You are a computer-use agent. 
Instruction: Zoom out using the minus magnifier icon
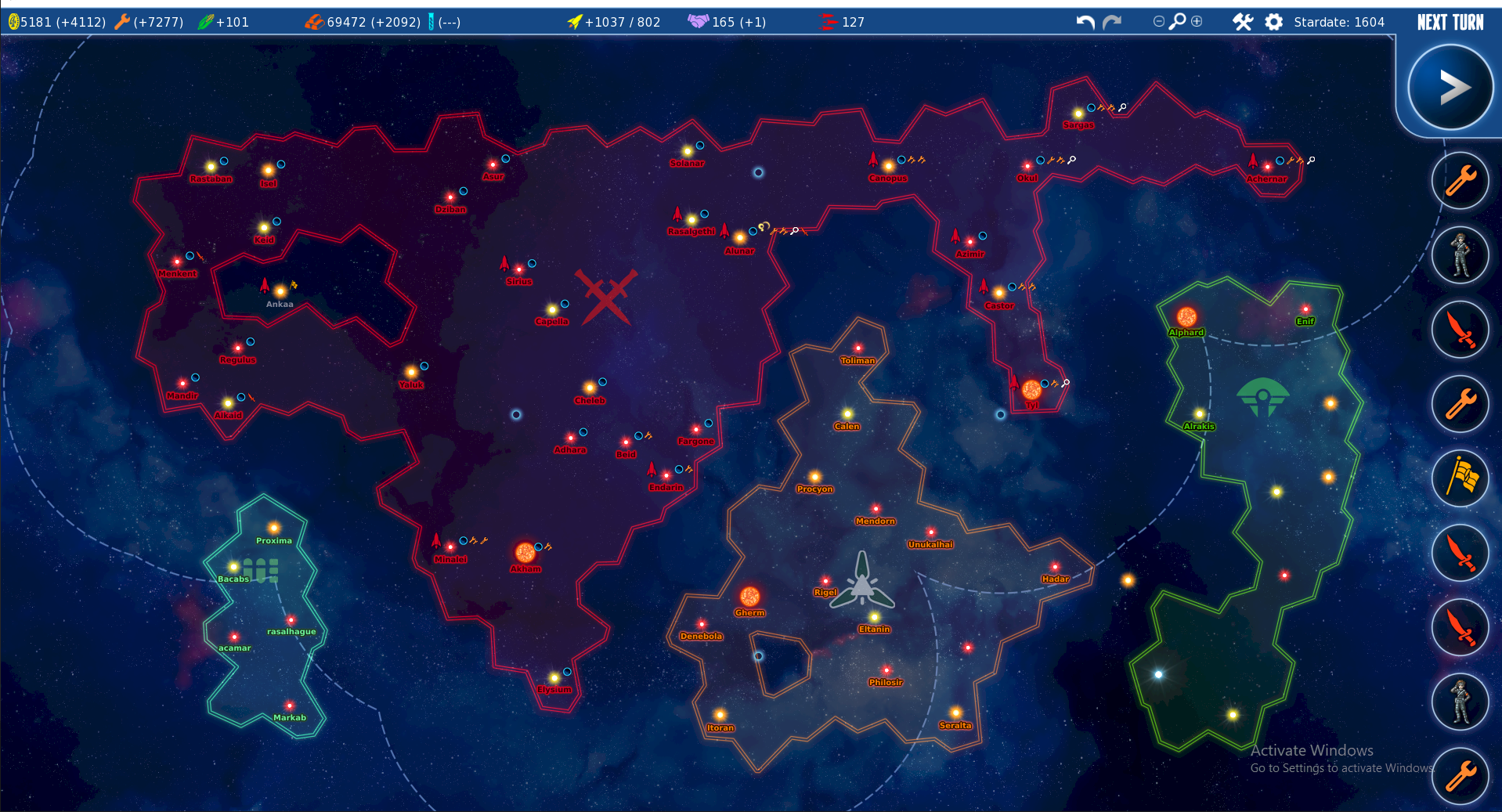(1158, 22)
